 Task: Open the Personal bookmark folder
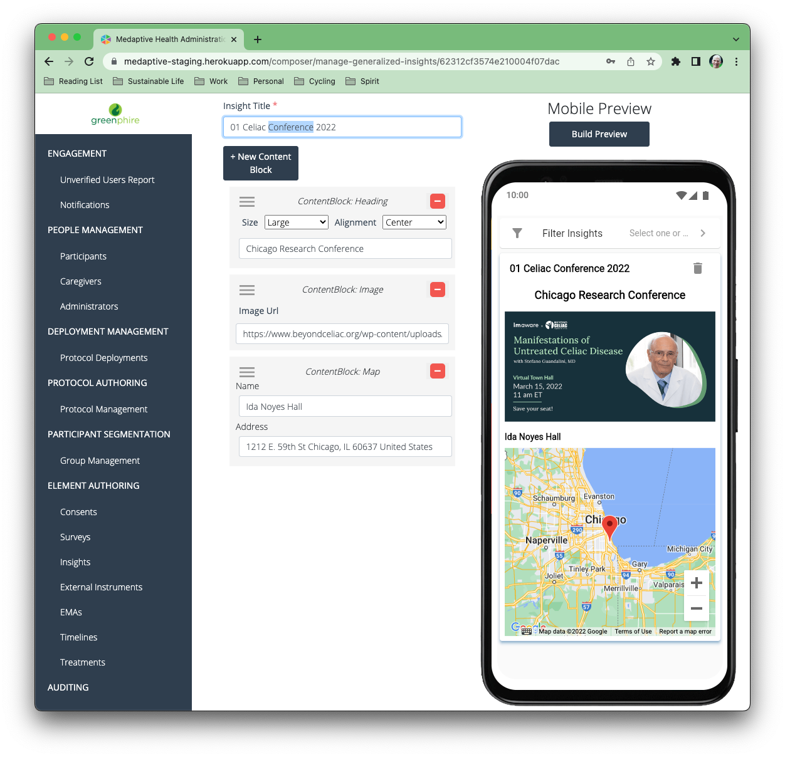[261, 81]
